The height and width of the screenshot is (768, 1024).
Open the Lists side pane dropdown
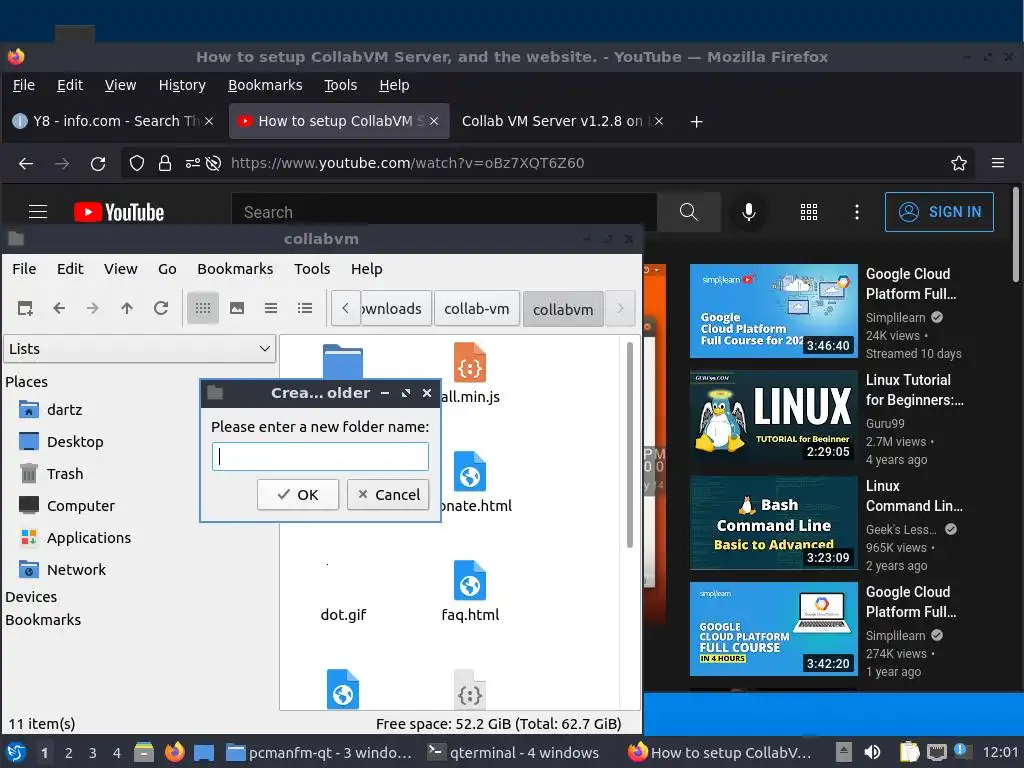(140, 349)
